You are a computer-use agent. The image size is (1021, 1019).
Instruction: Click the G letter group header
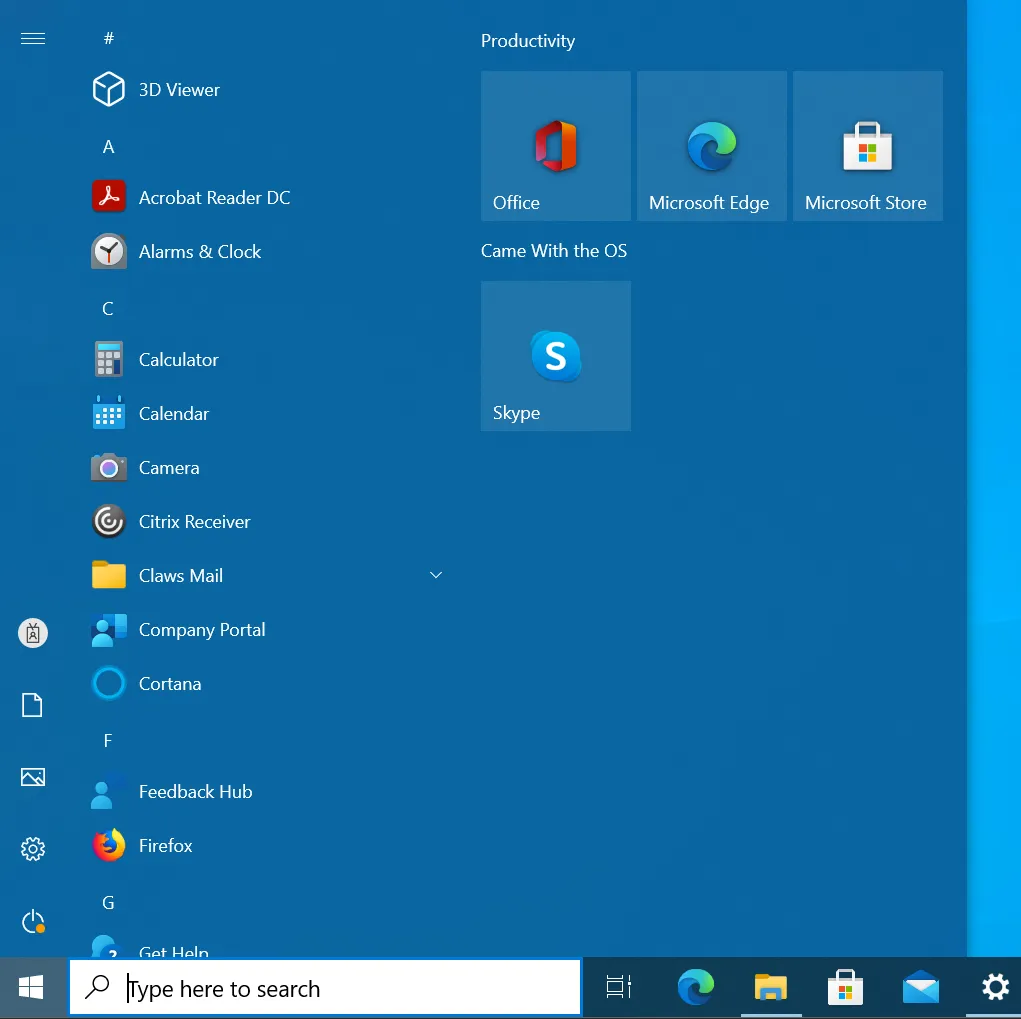pyautogui.click(x=108, y=902)
